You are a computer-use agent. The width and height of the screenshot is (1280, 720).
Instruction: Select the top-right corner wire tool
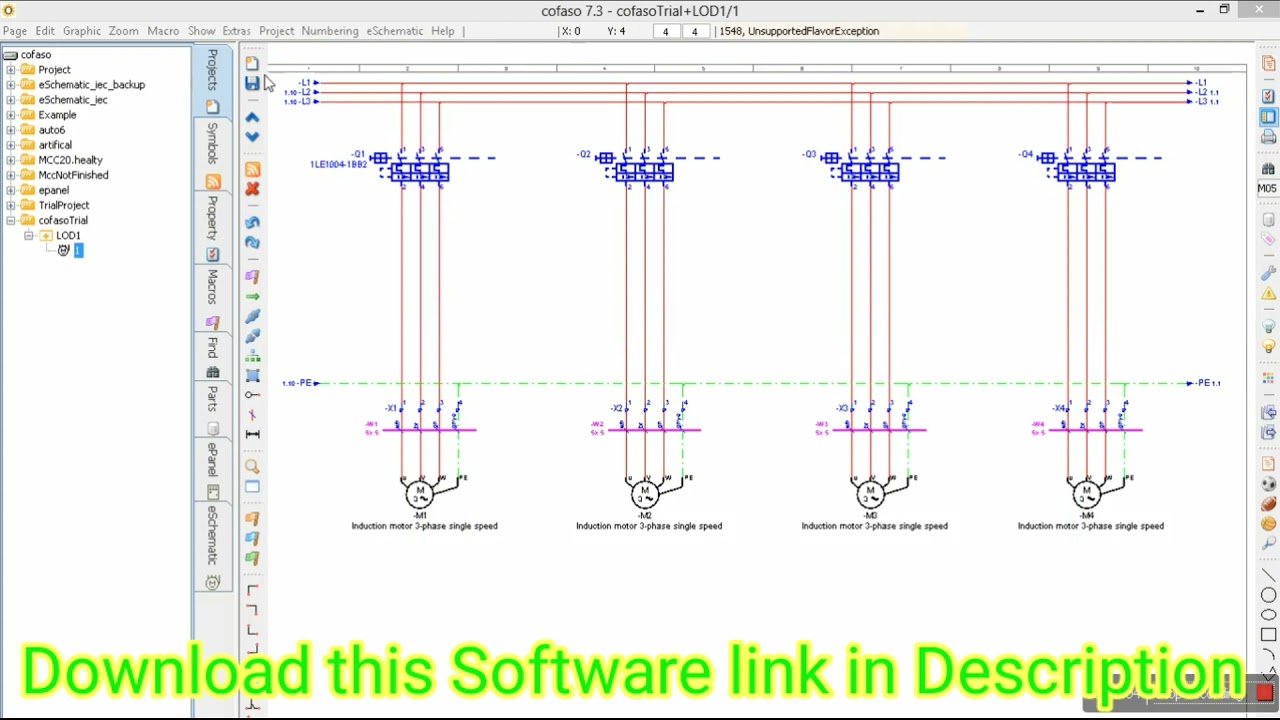click(252, 610)
